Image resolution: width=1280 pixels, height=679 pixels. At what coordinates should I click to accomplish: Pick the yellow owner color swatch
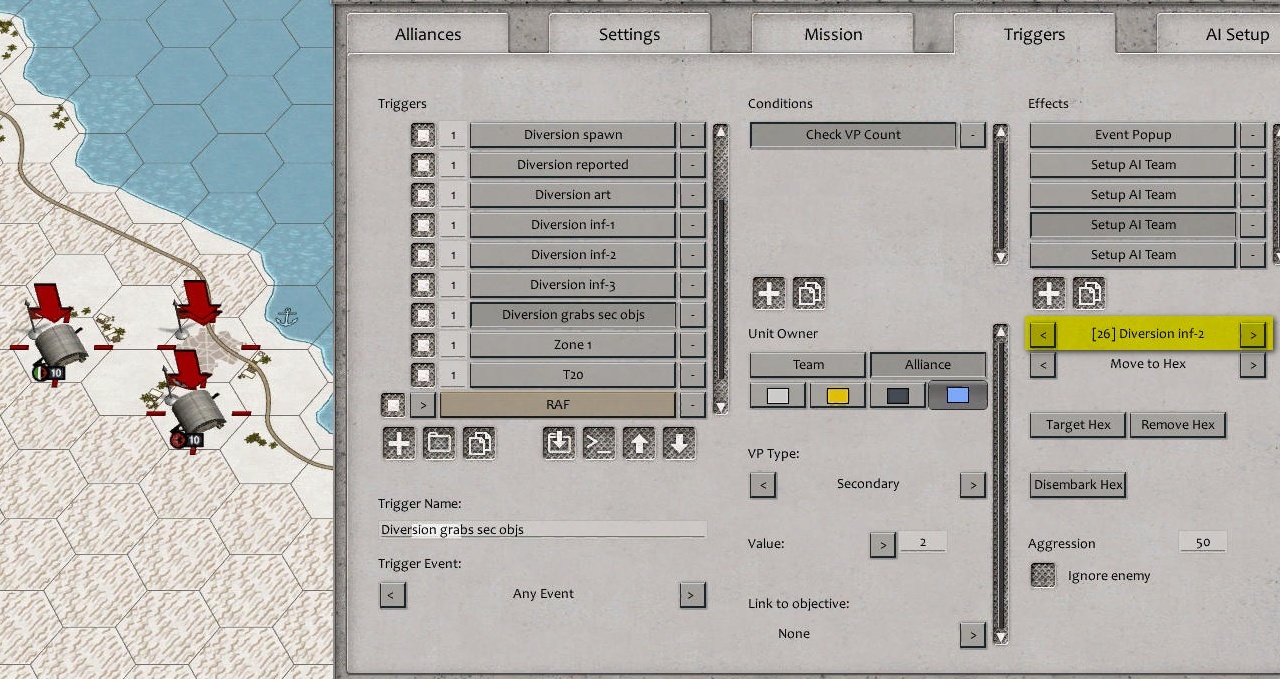[837, 396]
